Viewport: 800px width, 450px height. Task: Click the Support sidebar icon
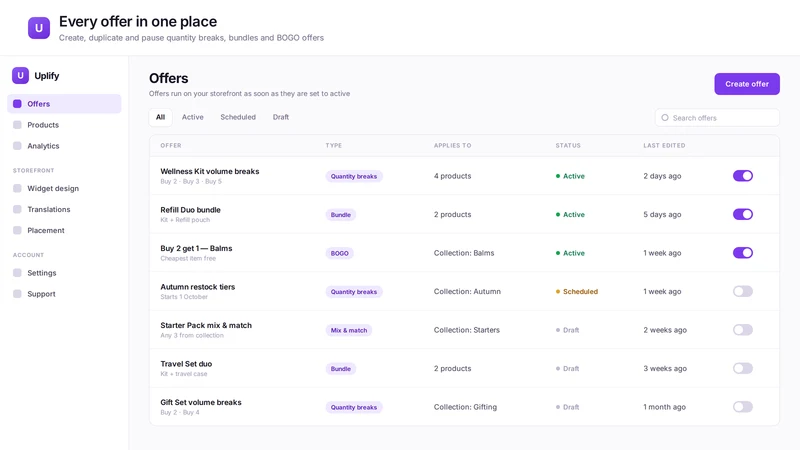[17, 294]
